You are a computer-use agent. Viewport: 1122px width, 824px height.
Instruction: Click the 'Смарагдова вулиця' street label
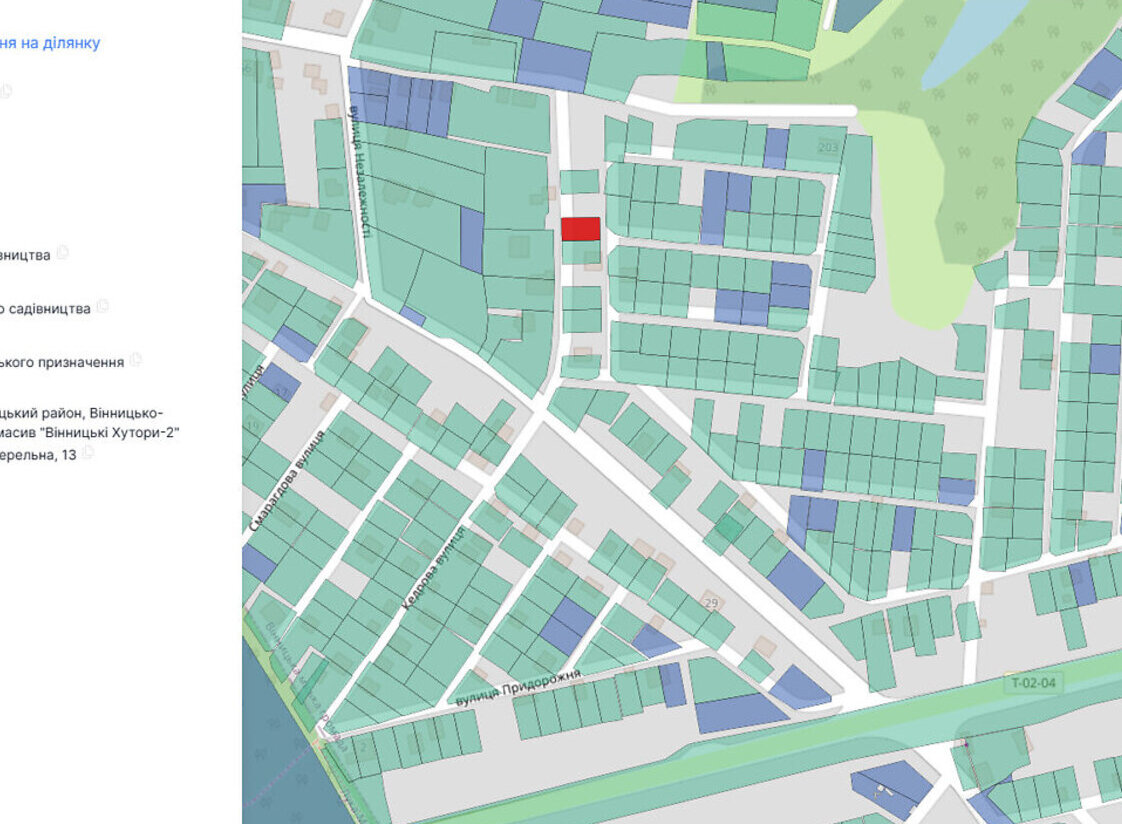286,481
